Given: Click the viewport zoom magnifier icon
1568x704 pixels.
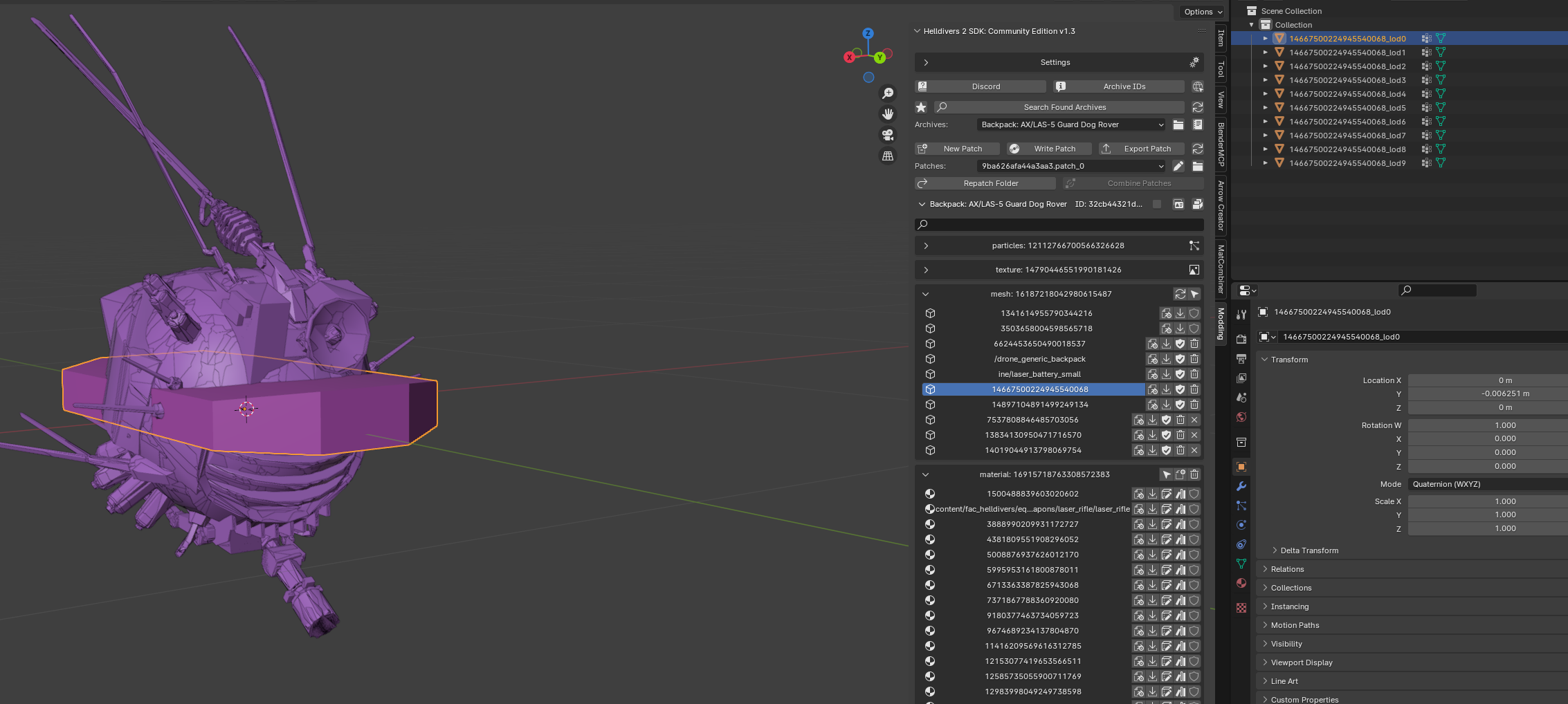Looking at the screenshot, I should click(x=888, y=93).
